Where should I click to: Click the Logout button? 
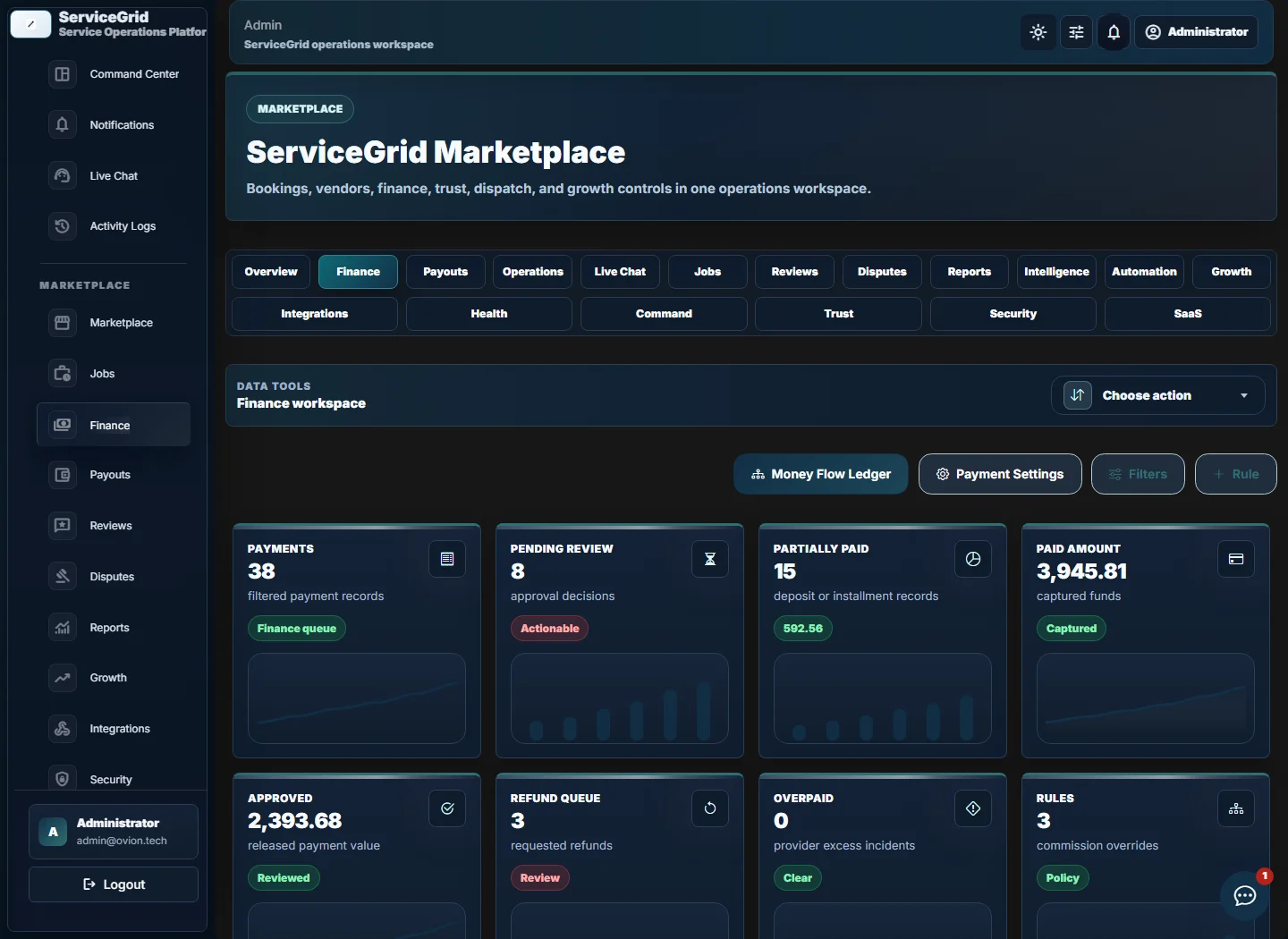[x=114, y=884]
